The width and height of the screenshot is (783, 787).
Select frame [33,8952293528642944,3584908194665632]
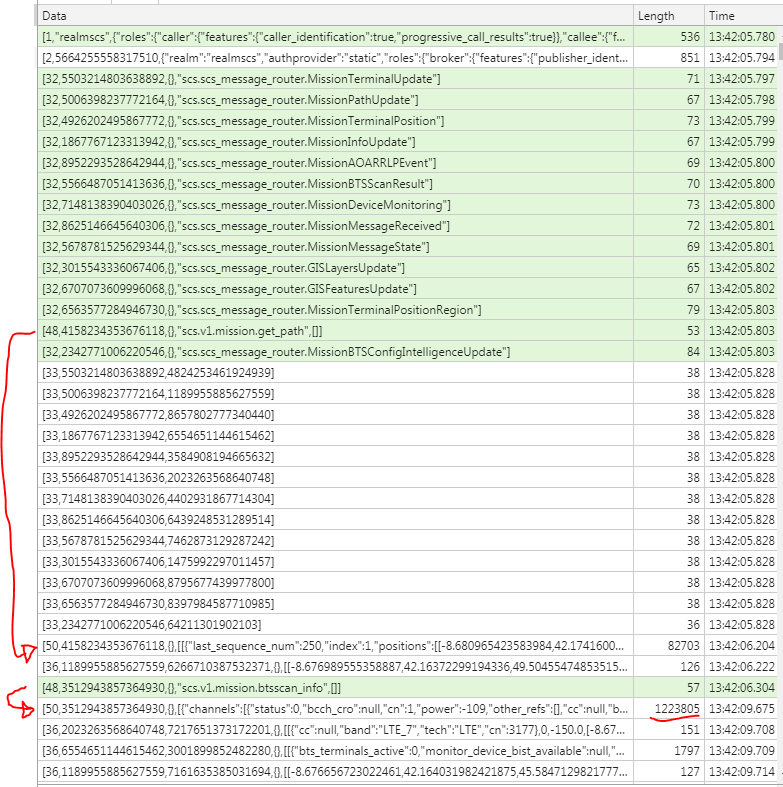click(407, 457)
